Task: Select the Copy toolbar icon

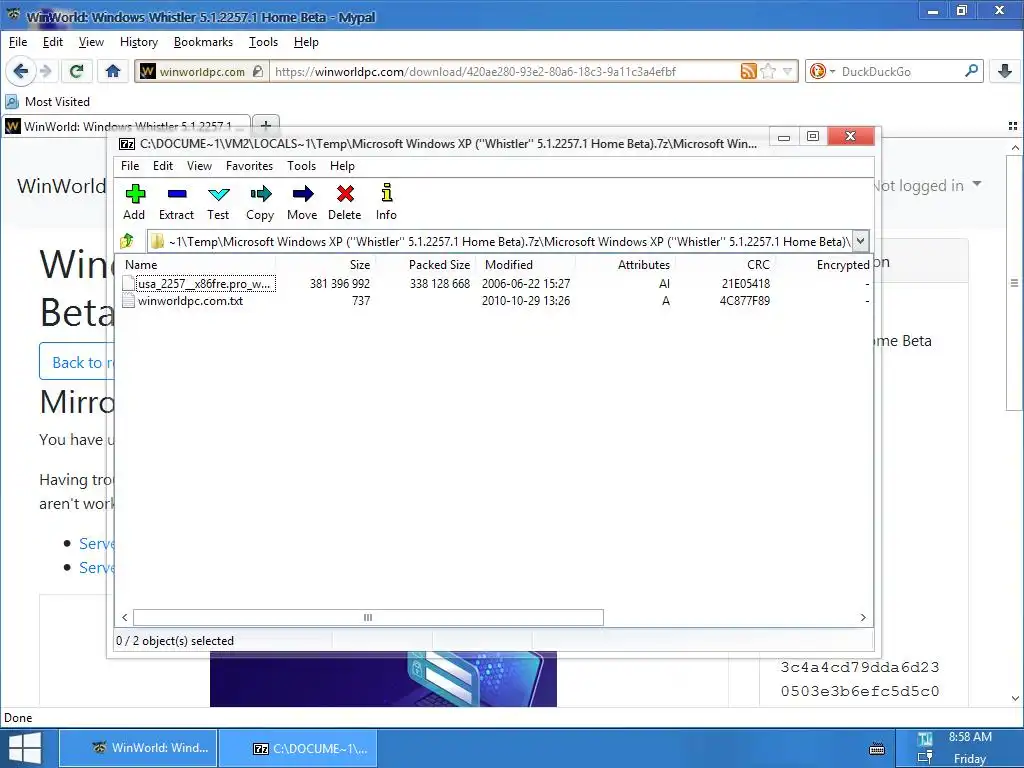Action: pyautogui.click(x=260, y=202)
